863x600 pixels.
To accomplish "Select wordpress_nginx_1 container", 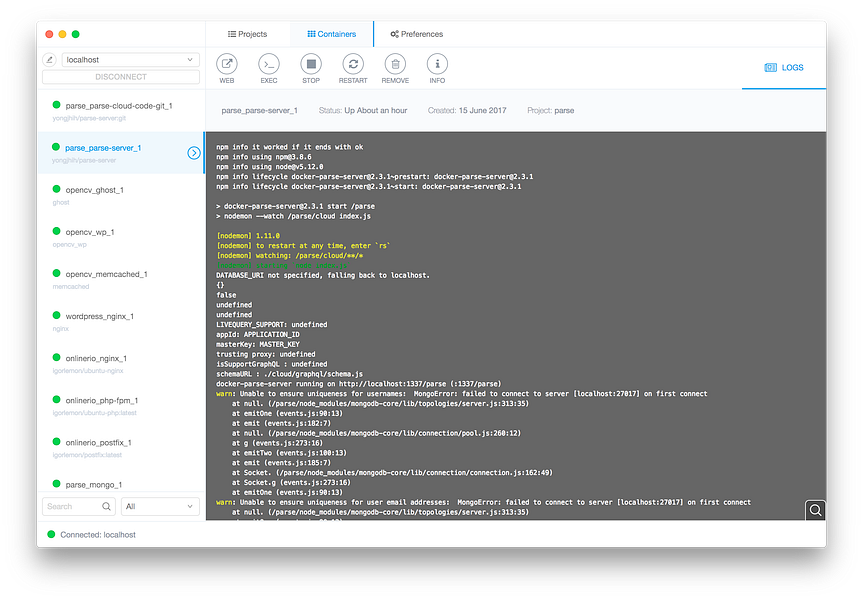I will 121,321.
